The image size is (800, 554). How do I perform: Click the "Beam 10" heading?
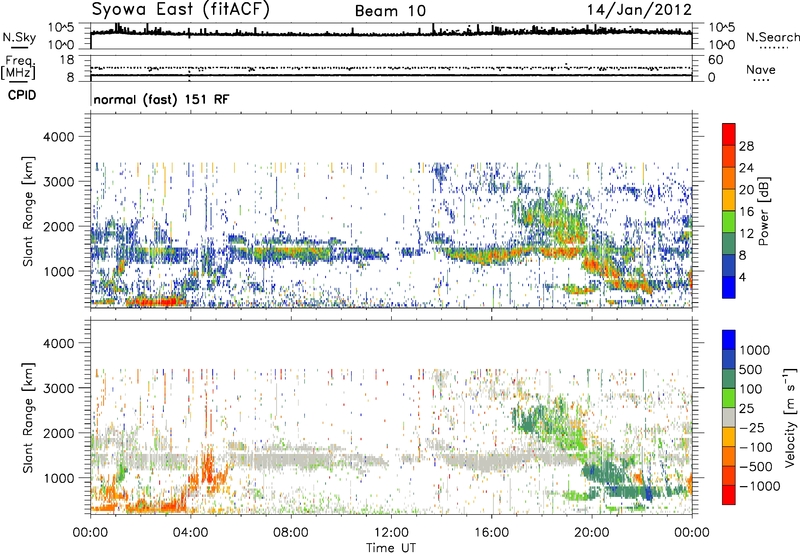(x=390, y=11)
